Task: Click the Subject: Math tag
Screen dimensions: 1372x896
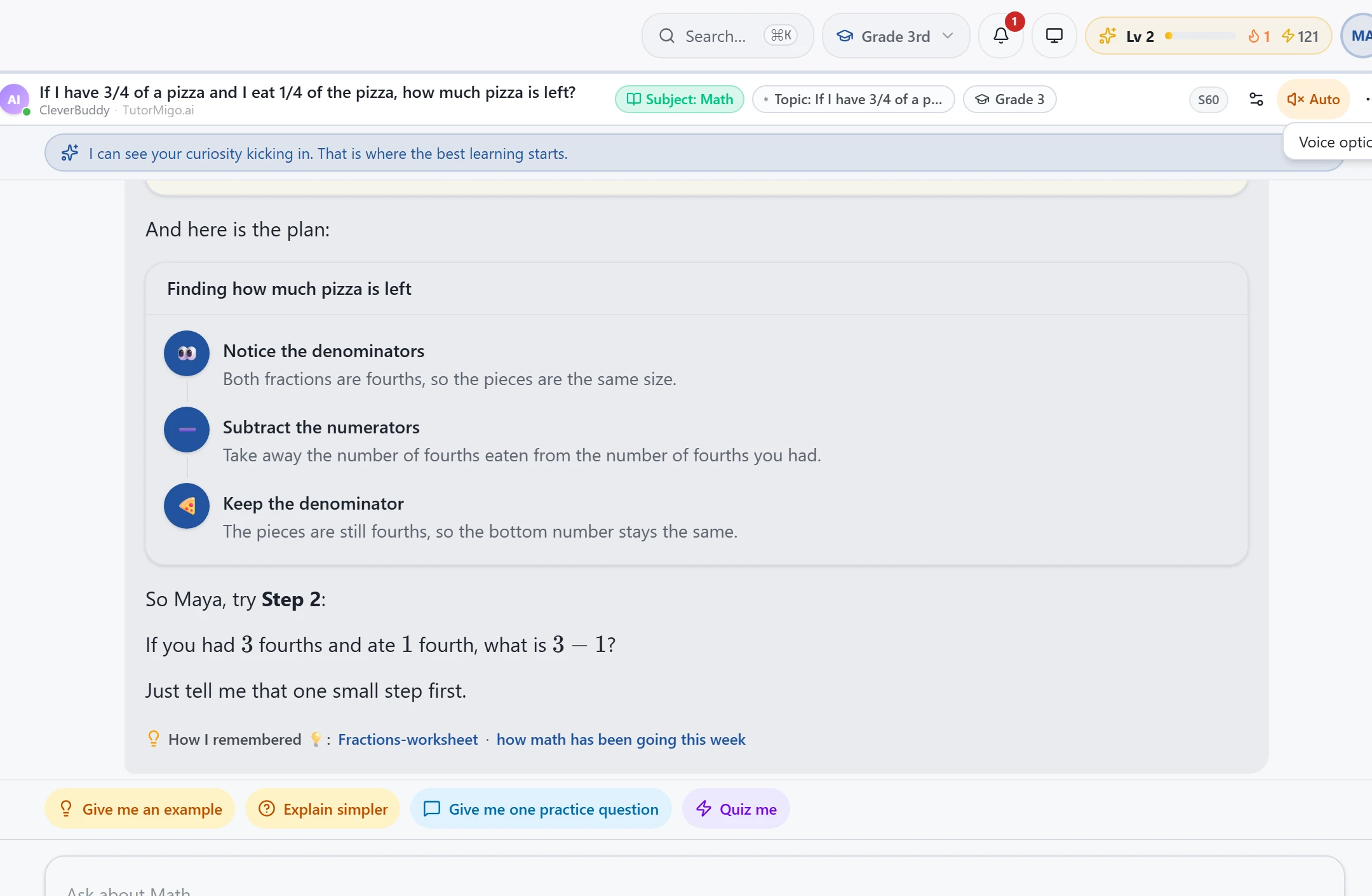Action: 680,100
